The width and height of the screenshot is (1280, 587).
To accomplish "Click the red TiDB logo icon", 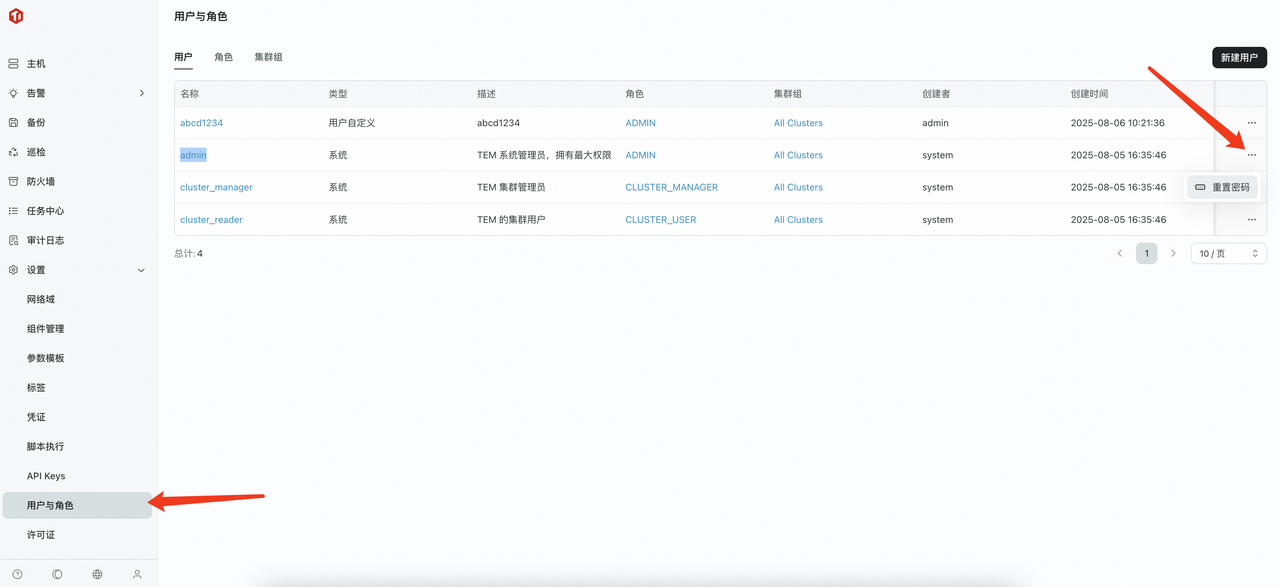I will click(16, 17).
